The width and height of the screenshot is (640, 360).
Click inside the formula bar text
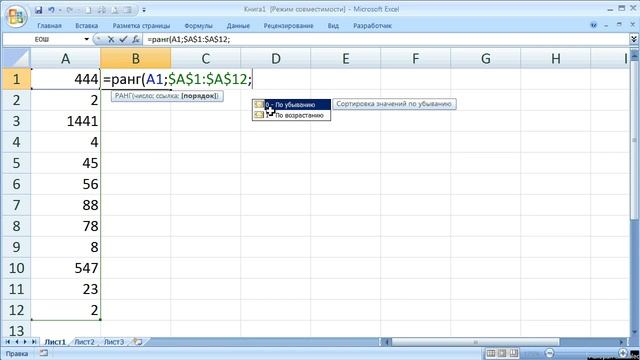point(189,39)
